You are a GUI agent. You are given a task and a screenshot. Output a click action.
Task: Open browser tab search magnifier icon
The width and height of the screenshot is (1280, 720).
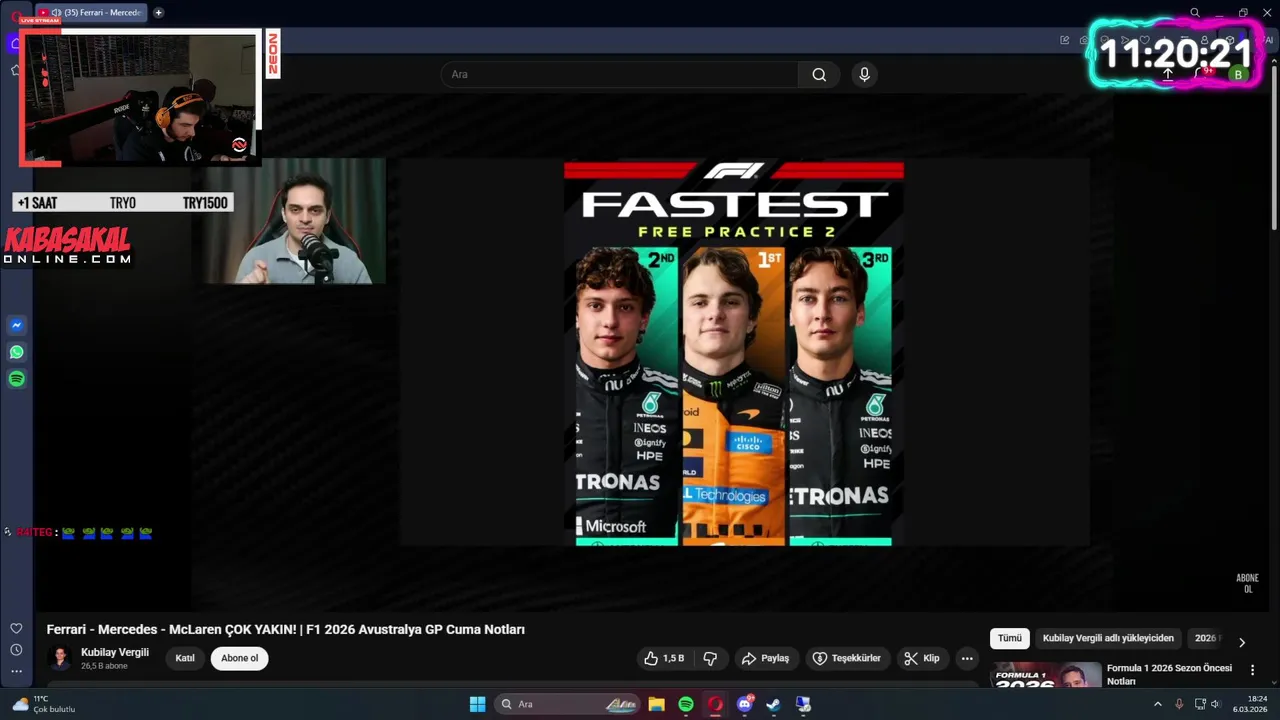click(1195, 13)
